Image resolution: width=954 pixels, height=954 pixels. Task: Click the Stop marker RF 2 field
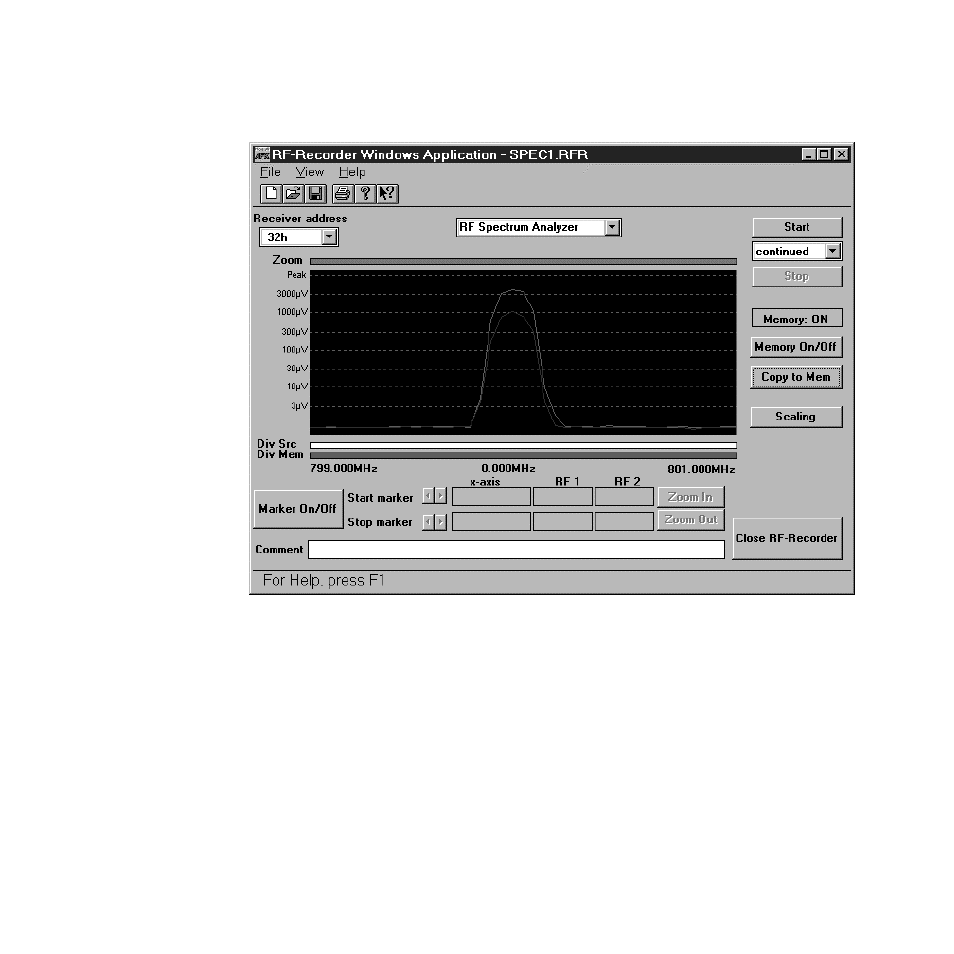(624, 521)
